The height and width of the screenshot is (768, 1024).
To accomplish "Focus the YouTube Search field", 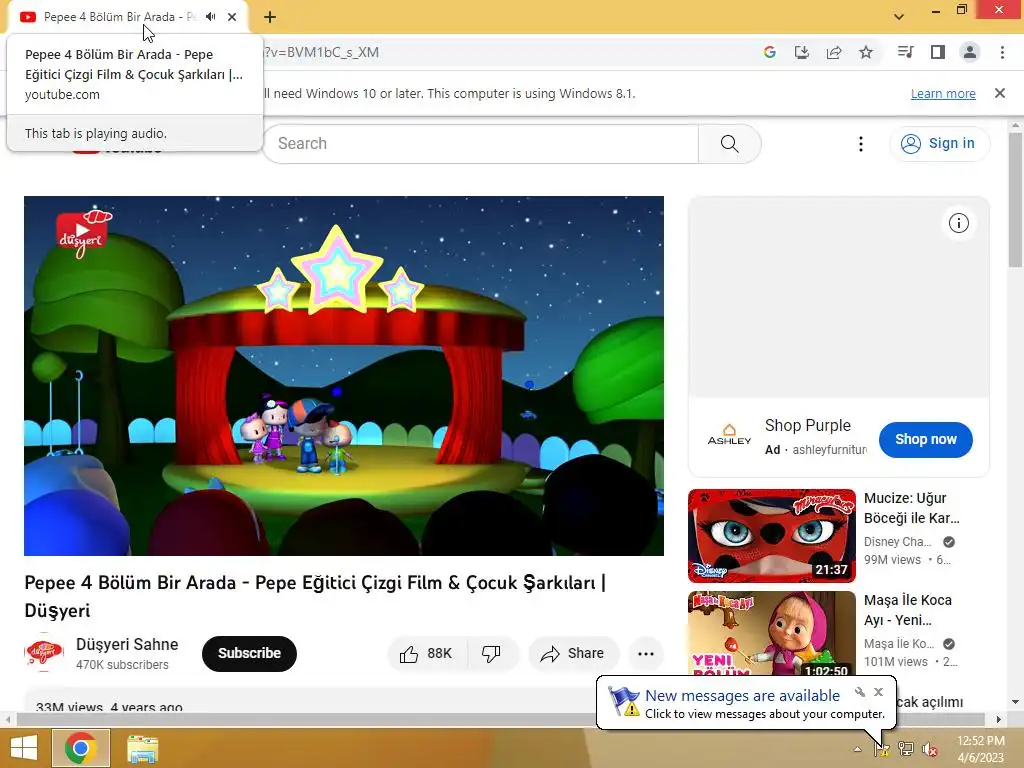I will click(481, 144).
